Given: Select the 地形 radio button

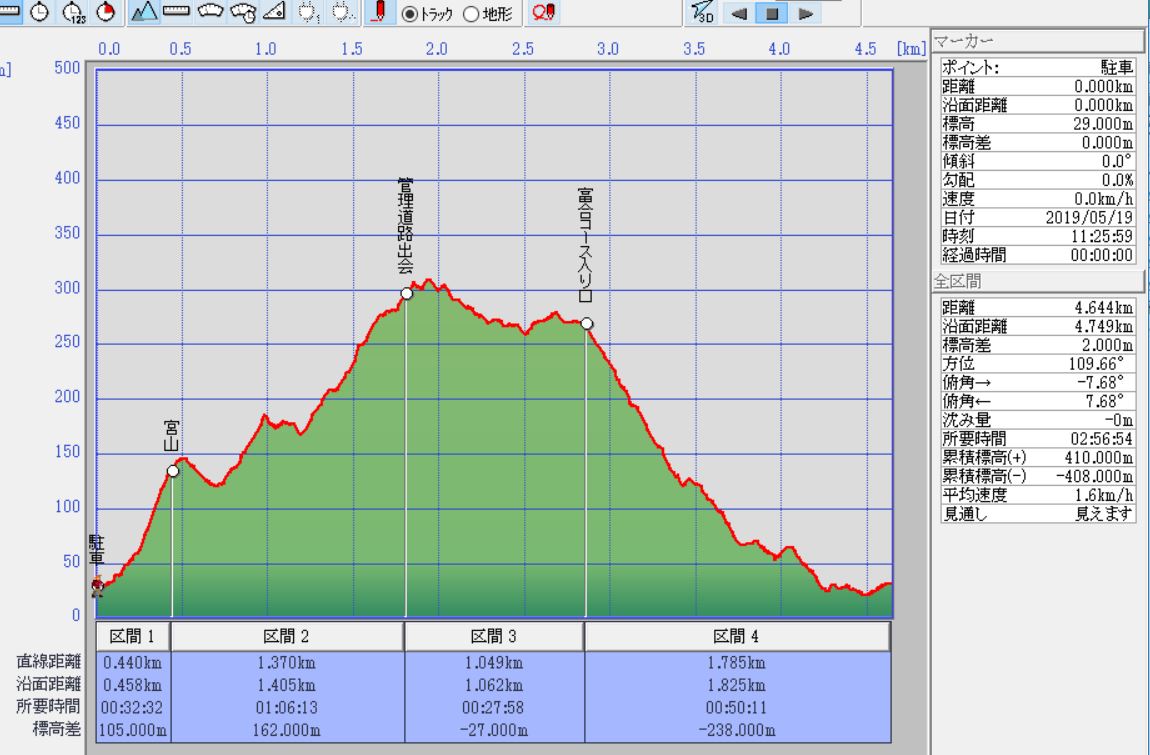Looking at the screenshot, I should click(x=472, y=14).
